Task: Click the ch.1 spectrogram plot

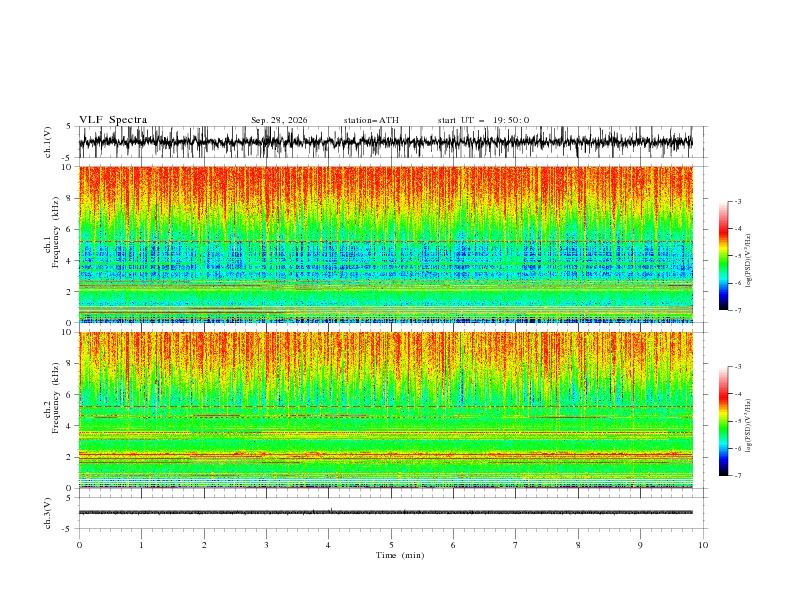Action: [x=386, y=244]
